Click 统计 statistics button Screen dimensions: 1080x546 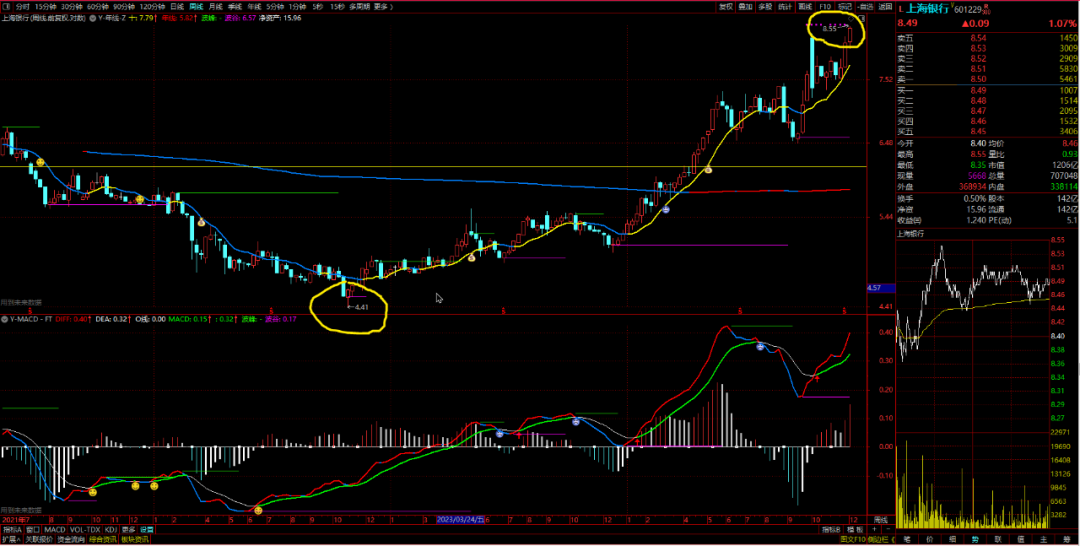(785, 6)
